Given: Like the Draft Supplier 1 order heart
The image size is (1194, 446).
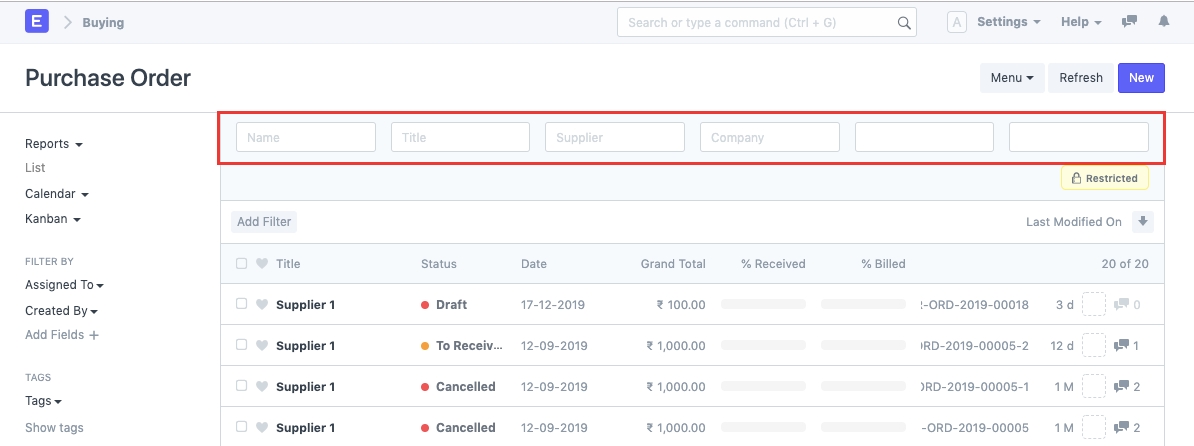Looking at the screenshot, I should click(x=262, y=305).
